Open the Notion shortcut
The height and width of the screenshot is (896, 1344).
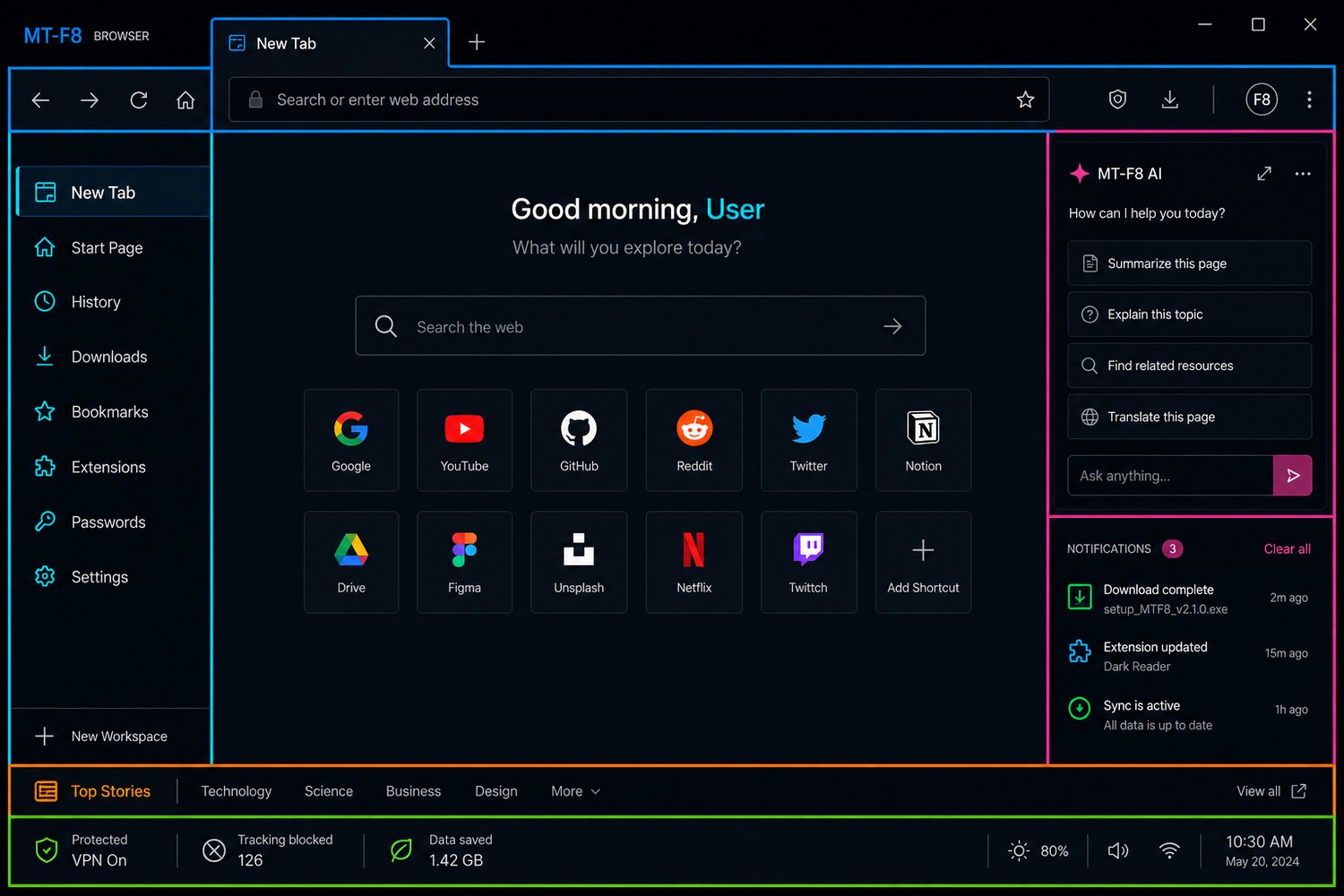(924, 440)
